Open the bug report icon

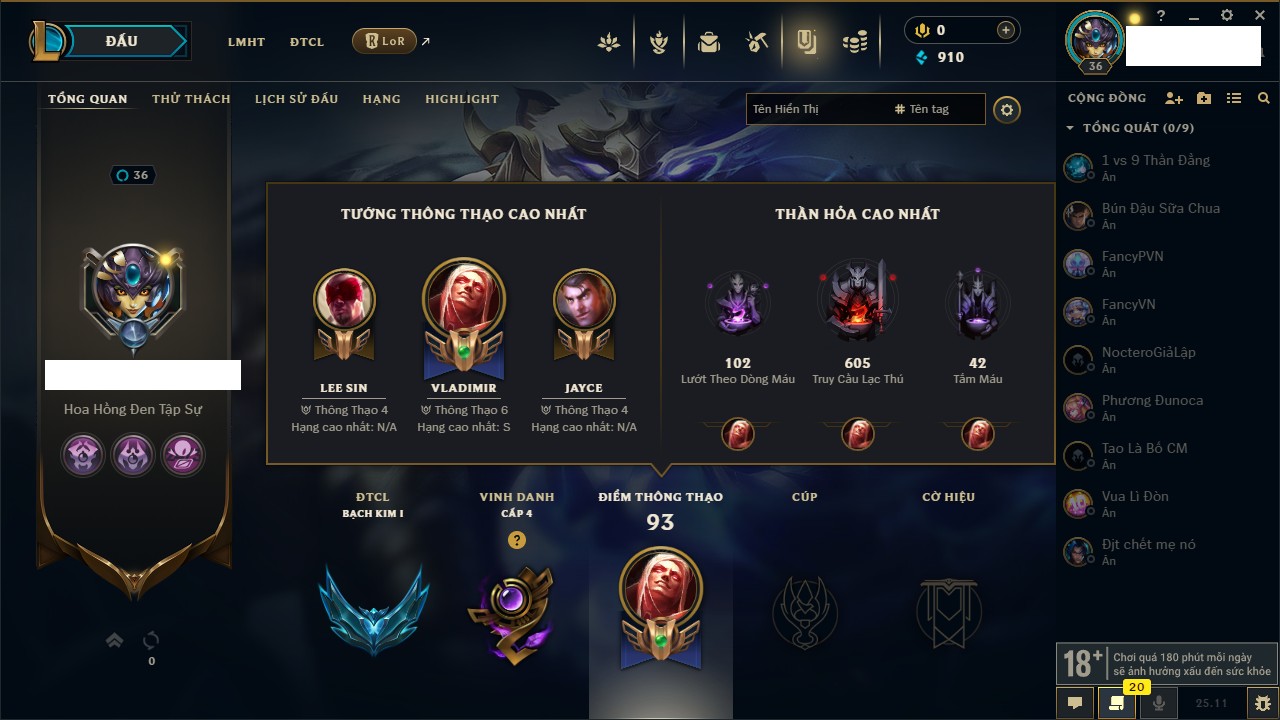click(1262, 703)
